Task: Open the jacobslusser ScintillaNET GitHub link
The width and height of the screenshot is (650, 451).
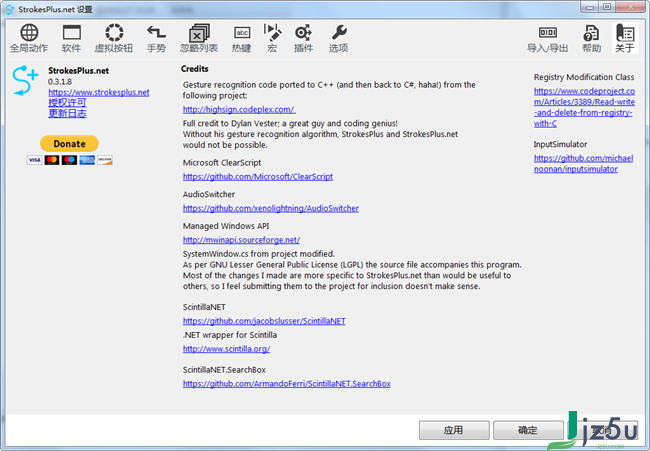Action: [264, 321]
